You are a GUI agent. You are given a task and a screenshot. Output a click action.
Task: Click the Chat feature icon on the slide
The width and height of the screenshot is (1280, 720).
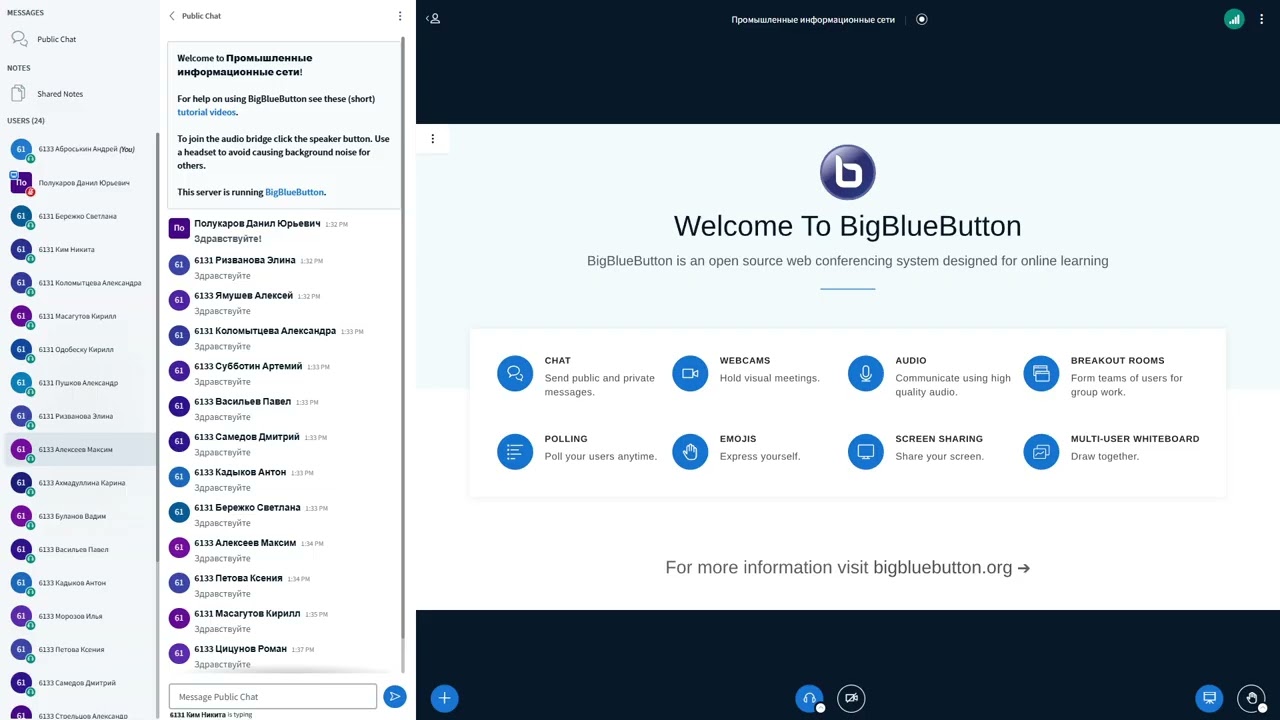click(515, 374)
